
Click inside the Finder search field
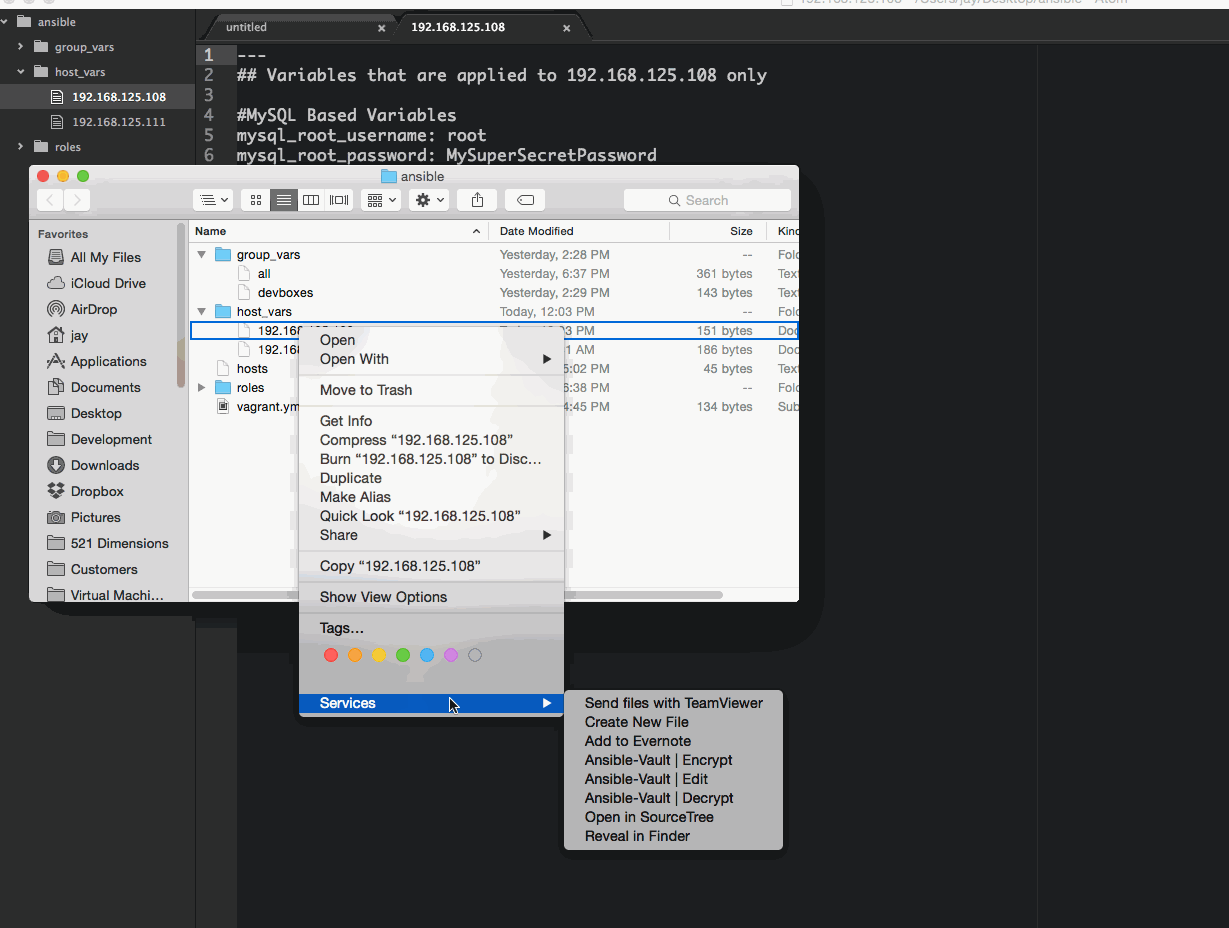(707, 199)
